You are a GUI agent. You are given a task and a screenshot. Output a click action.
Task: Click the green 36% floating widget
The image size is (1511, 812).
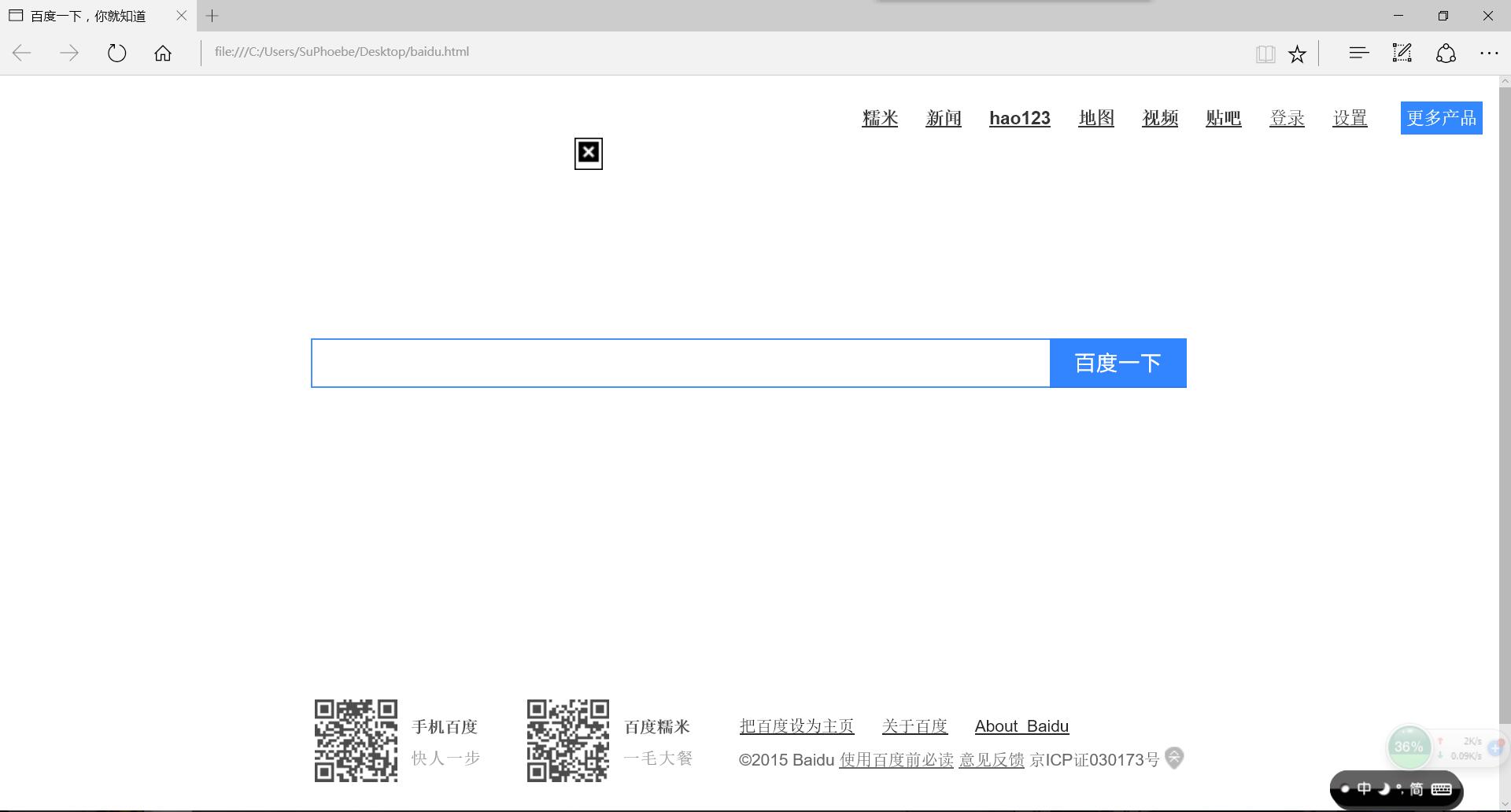1409,747
